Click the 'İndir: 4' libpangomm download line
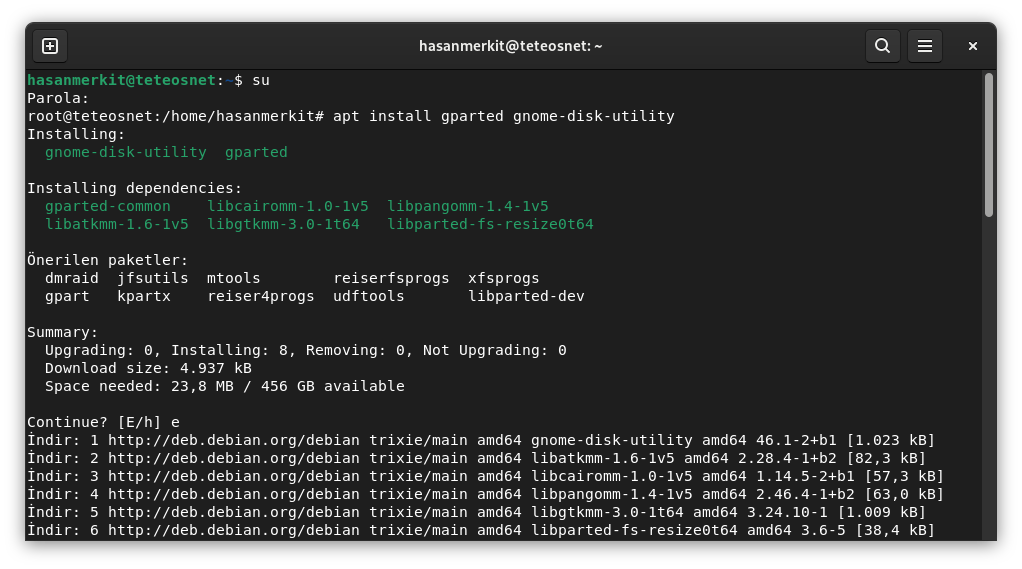Image resolution: width=1022 pixels, height=569 pixels. (x=486, y=494)
